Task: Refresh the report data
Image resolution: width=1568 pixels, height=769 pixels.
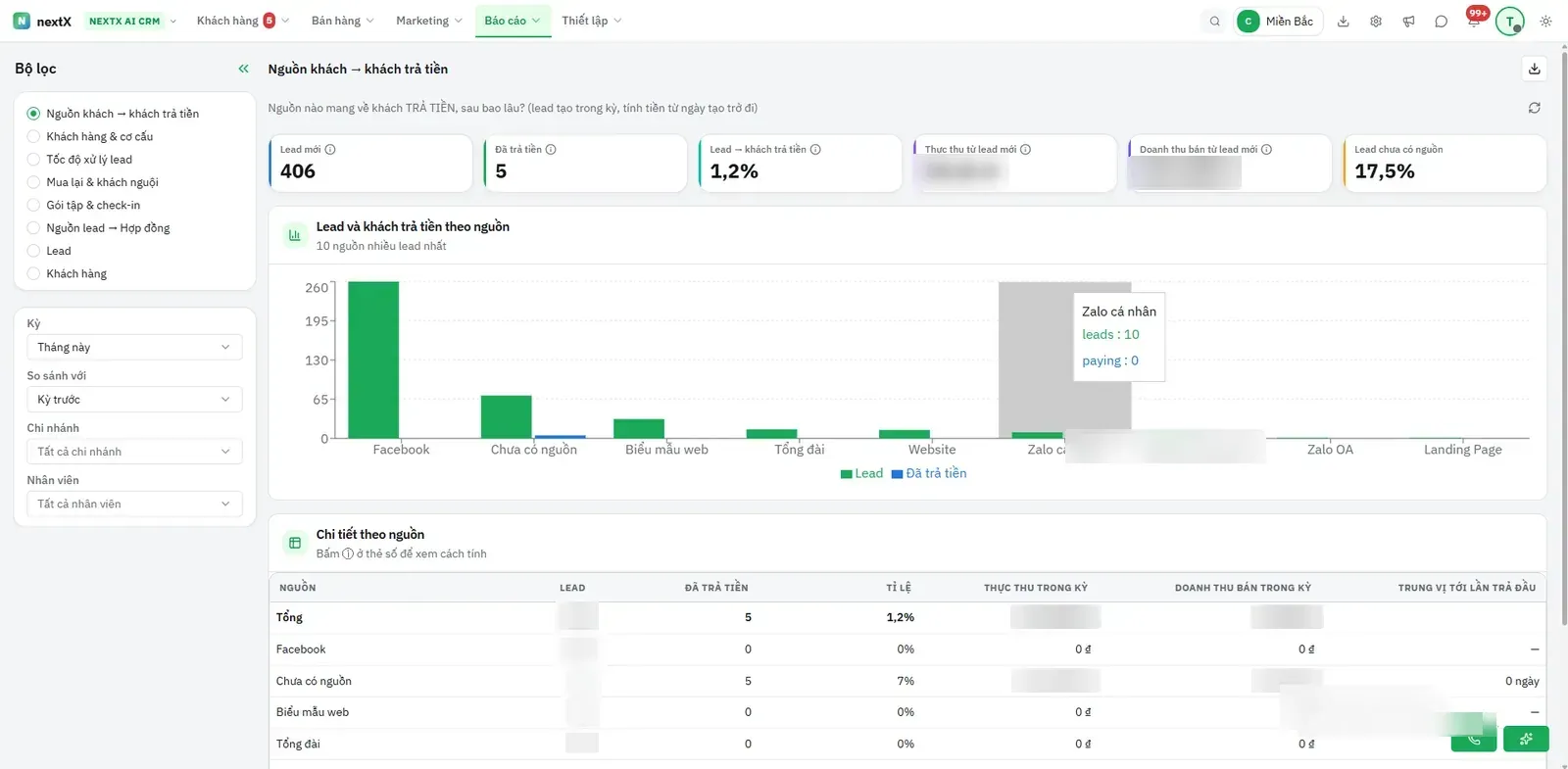Action: pyautogui.click(x=1535, y=108)
